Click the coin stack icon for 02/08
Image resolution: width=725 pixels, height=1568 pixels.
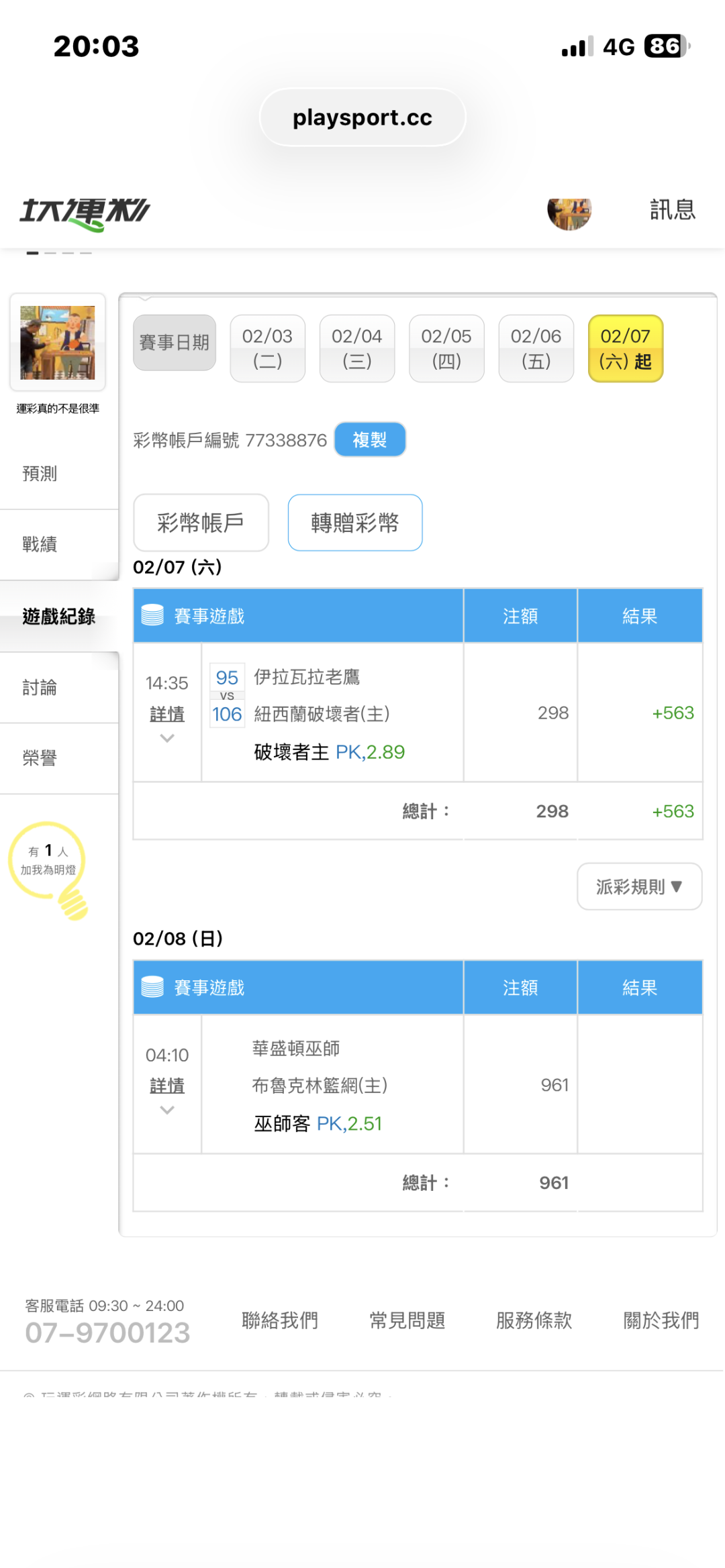(x=152, y=986)
